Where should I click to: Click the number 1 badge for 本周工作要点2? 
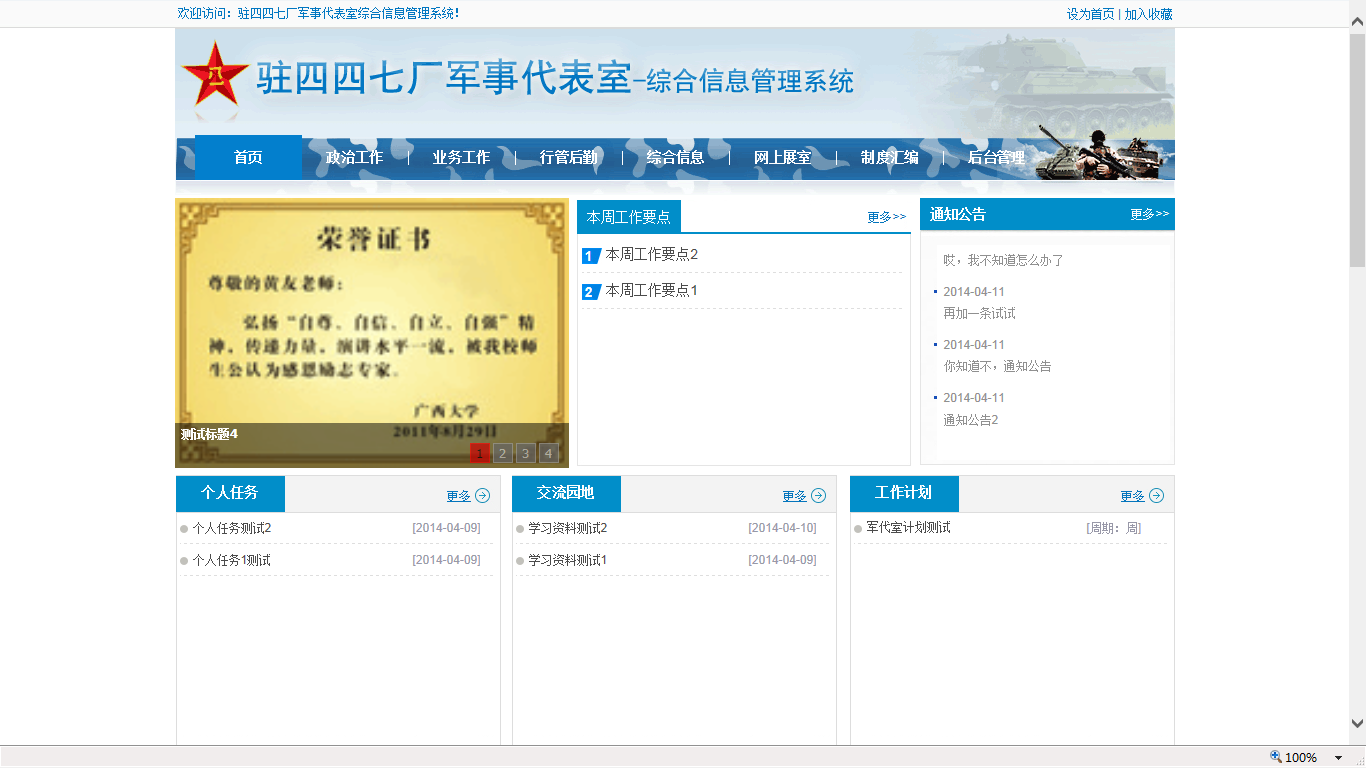pos(590,256)
